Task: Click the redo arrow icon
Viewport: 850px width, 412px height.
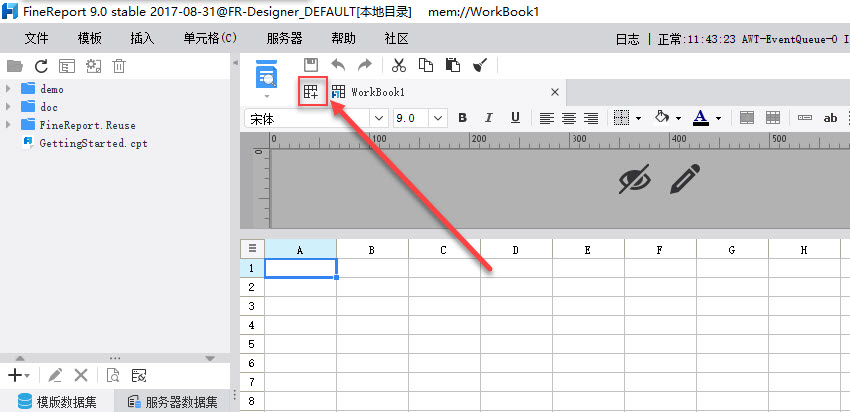Action: 365,65
